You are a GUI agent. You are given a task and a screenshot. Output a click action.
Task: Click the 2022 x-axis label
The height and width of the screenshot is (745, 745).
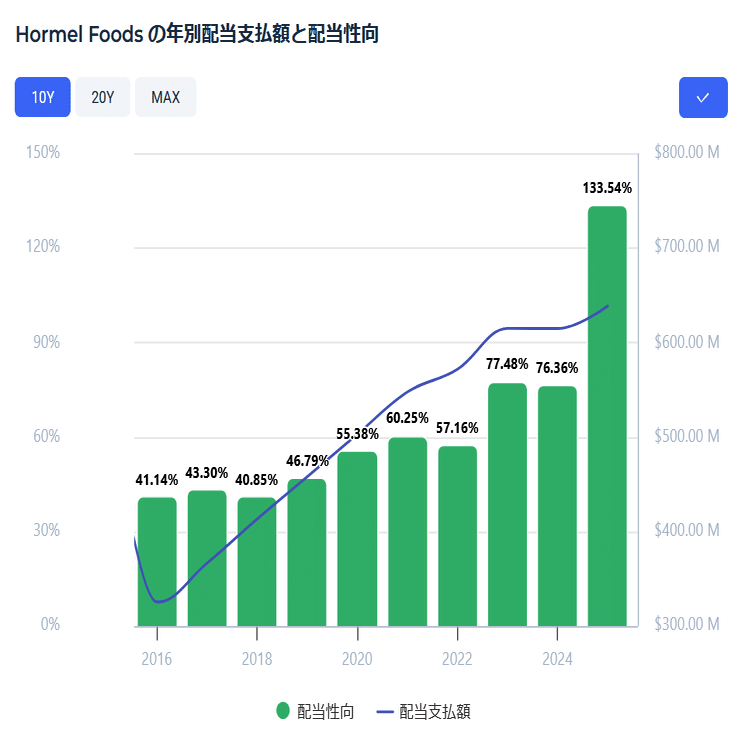(457, 659)
